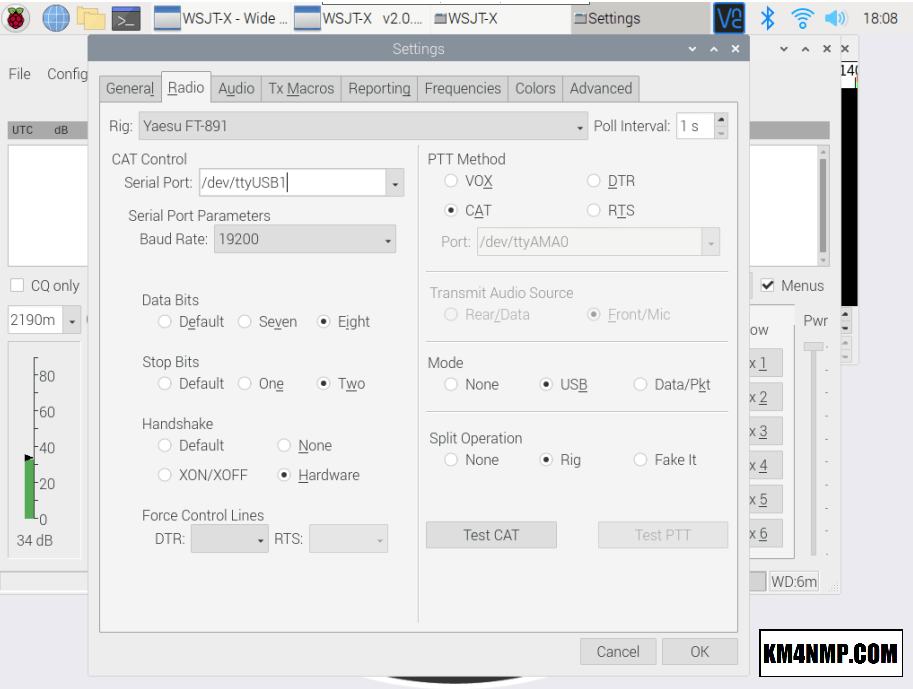913x689 pixels.
Task: Expand the Serial Port dropdown arrow
Action: pos(395,184)
